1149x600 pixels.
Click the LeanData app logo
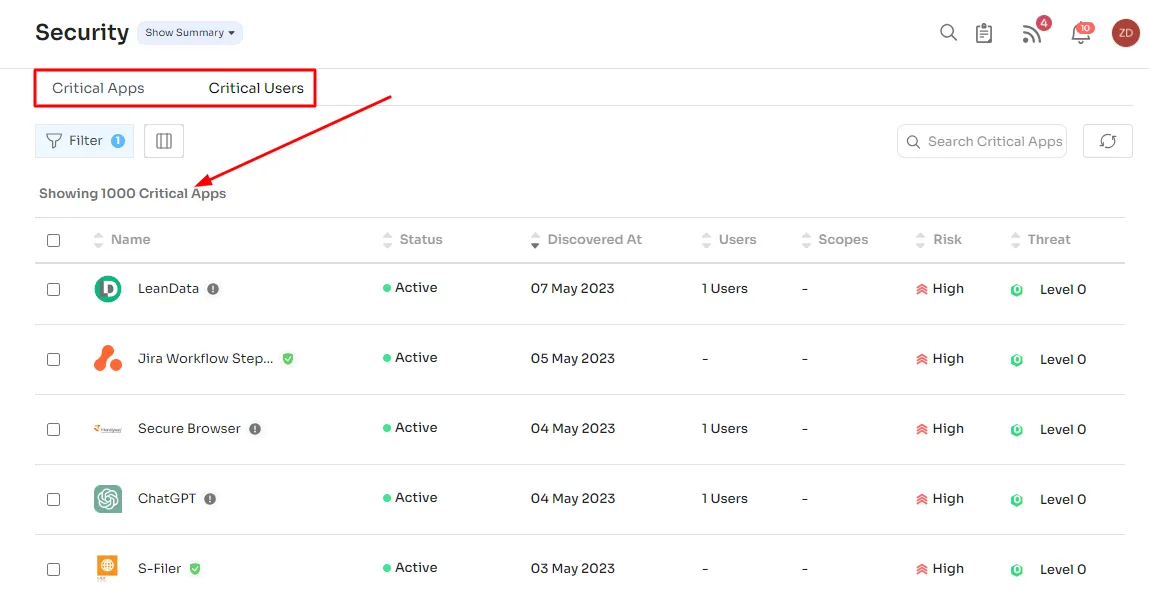click(x=108, y=289)
